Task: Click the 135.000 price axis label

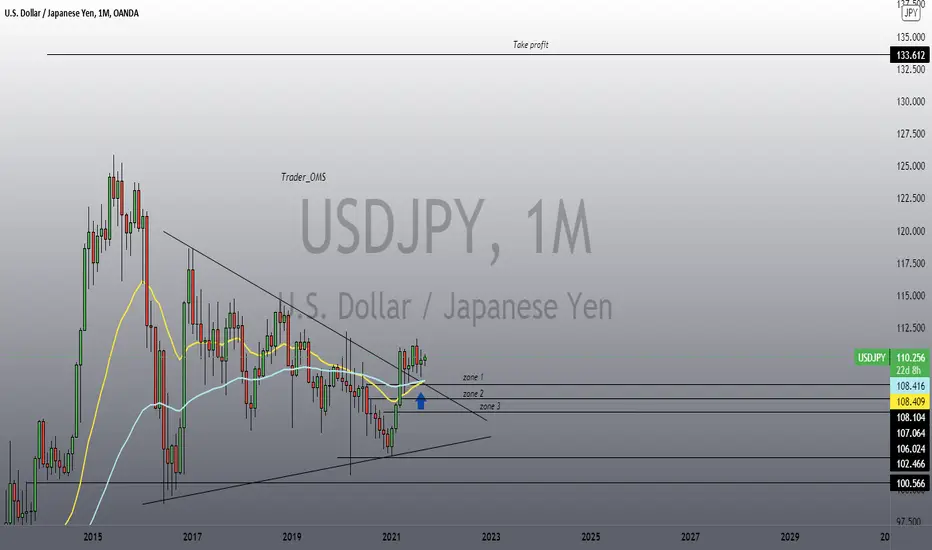Action: (x=911, y=37)
